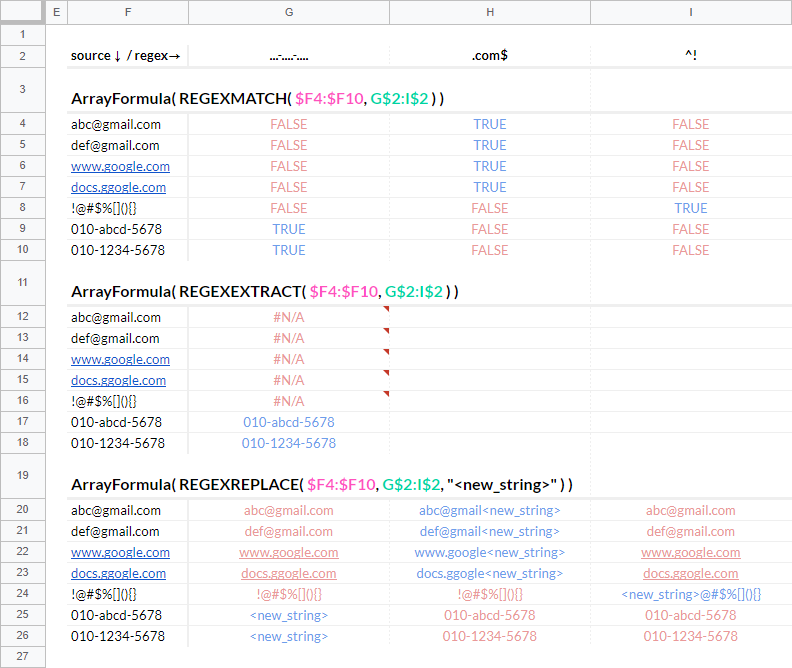Viewport: 792px width, 668px height.
Task: Click <new_string>@#$%[](){} cell in row 24
Action: (x=691, y=594)
